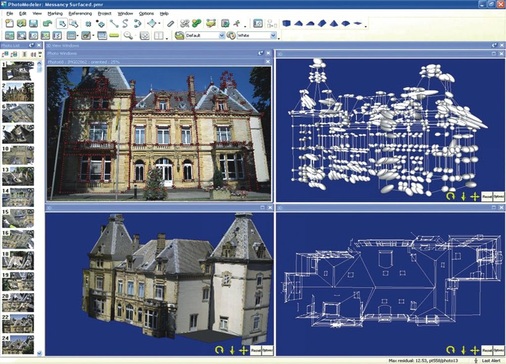Save the project with the floppy disk icon
The image size is (506, 364).
pos(33,23)
